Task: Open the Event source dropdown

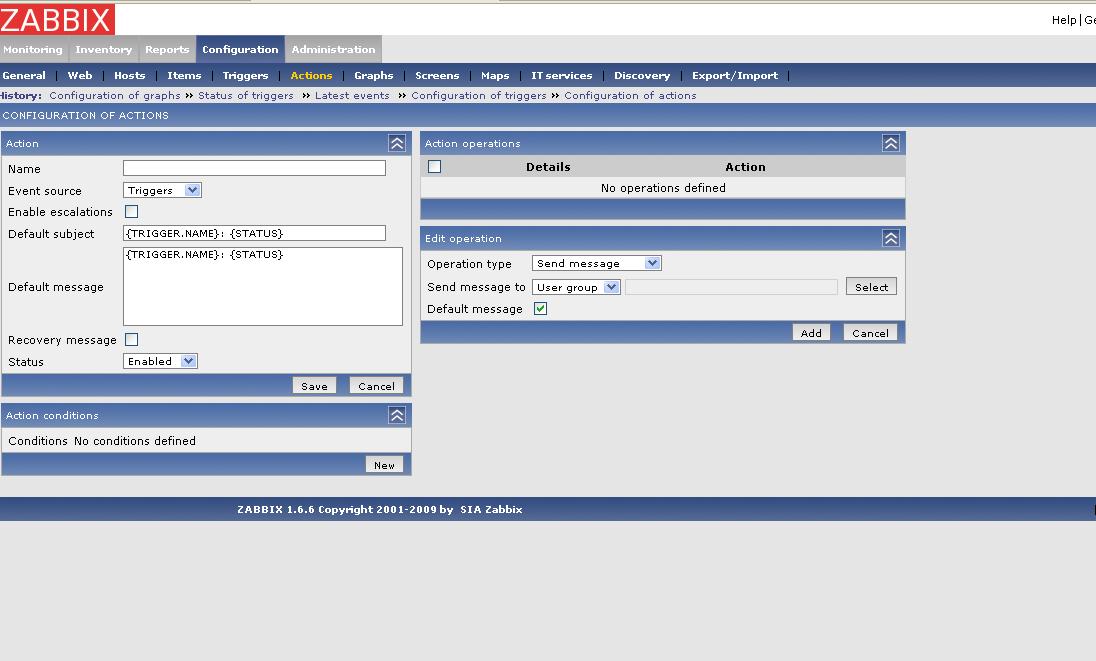Action: 162,190
